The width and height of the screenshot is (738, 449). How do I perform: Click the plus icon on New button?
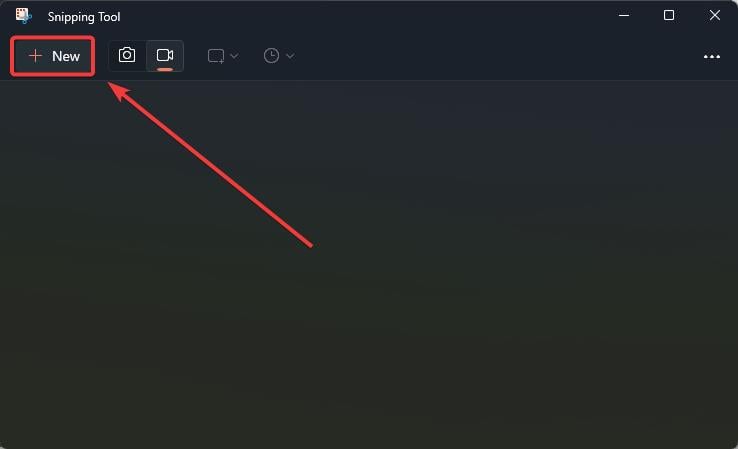pyautogui.click(x=35, y=56)
